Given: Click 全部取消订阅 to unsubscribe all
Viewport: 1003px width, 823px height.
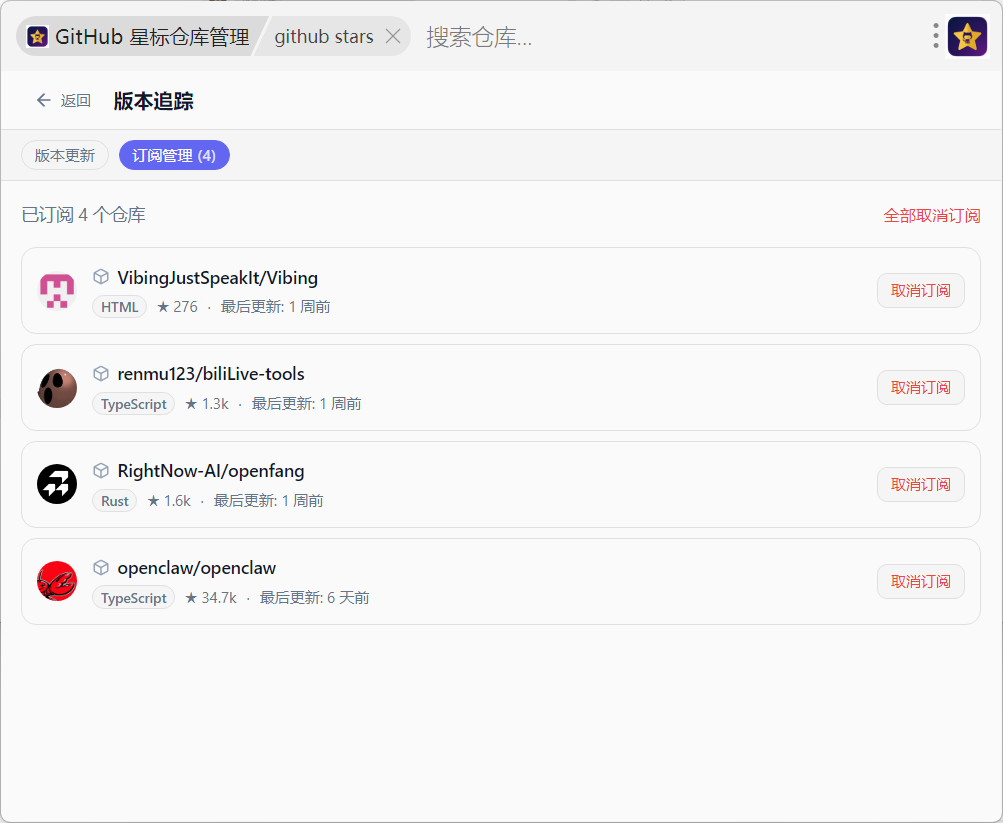Looking at the screenshot, I should tap(931, 216).
